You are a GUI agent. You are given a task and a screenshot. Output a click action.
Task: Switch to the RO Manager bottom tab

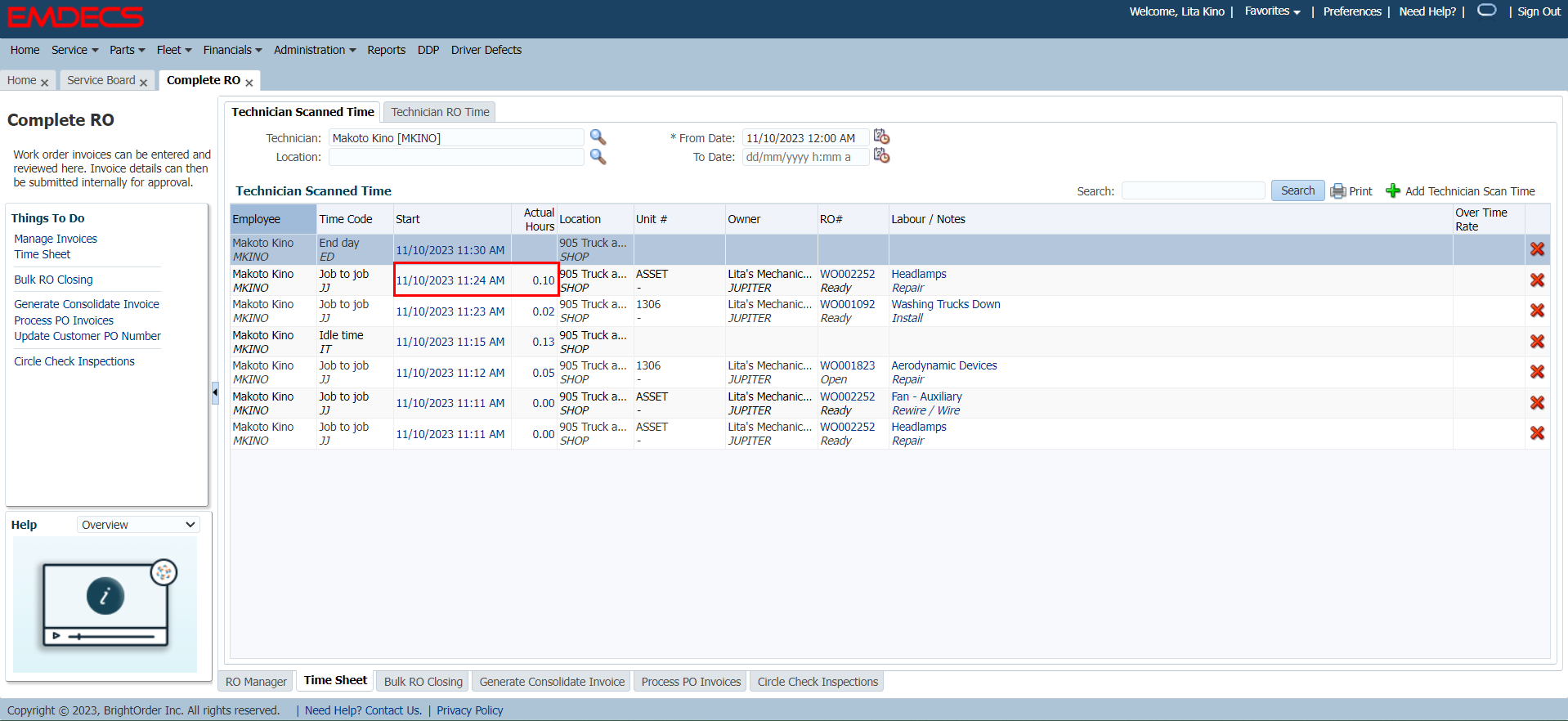point(256,682)
